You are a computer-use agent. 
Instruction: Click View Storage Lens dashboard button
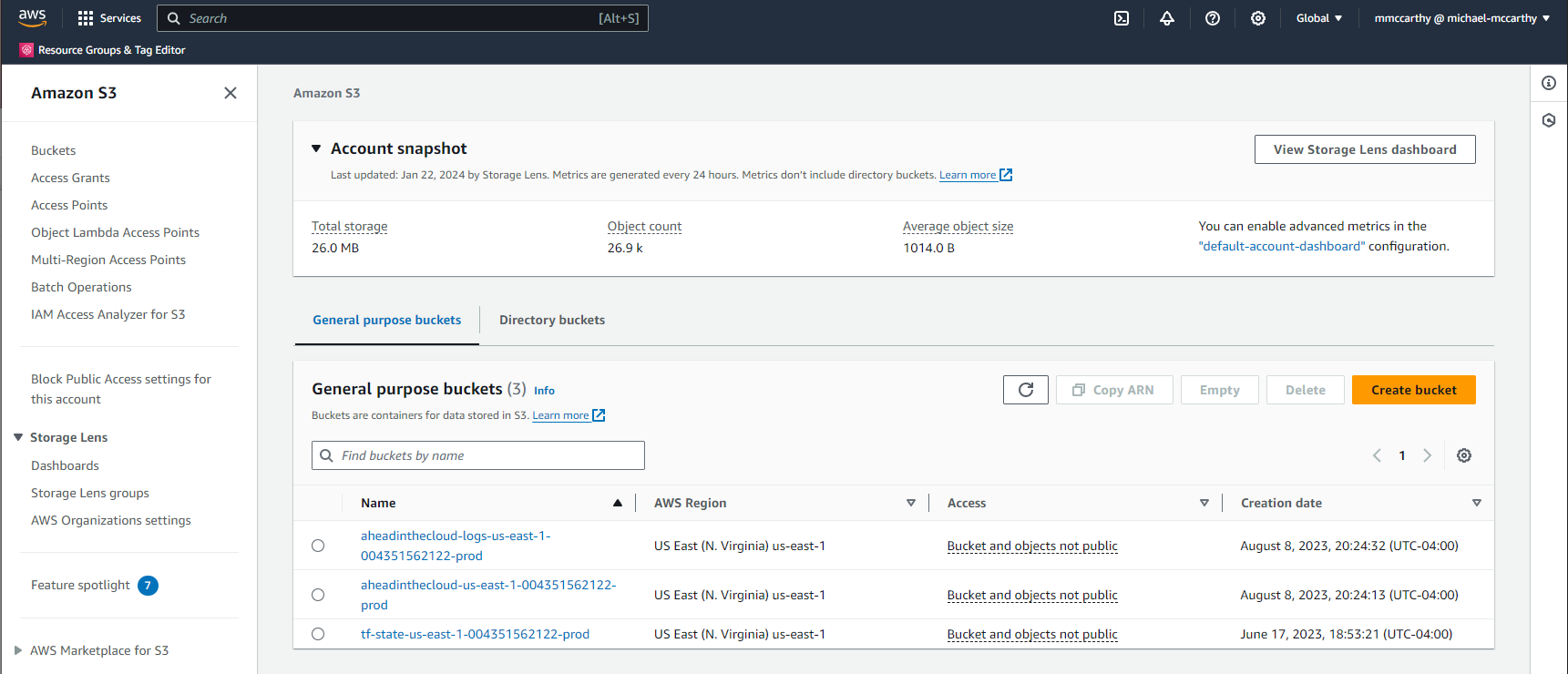[1365, 149]
